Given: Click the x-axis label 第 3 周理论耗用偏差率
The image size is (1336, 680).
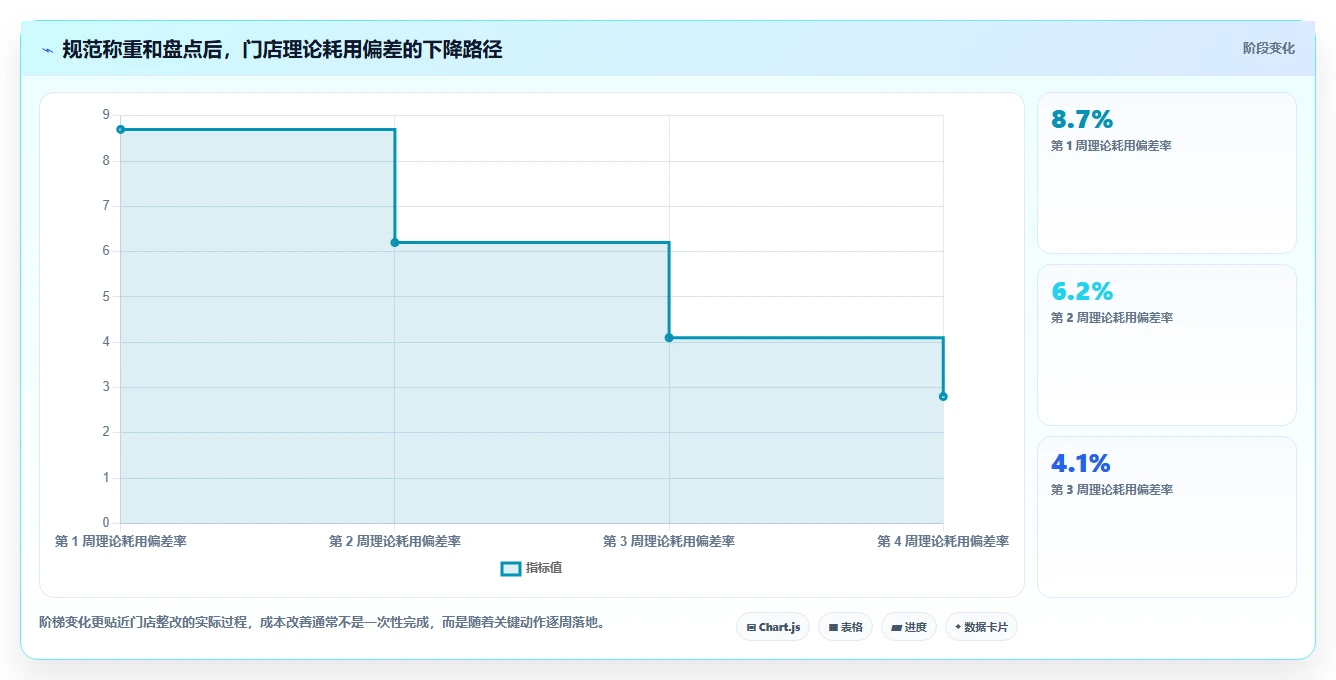Looking at the screenshot, I should (669, 541).
